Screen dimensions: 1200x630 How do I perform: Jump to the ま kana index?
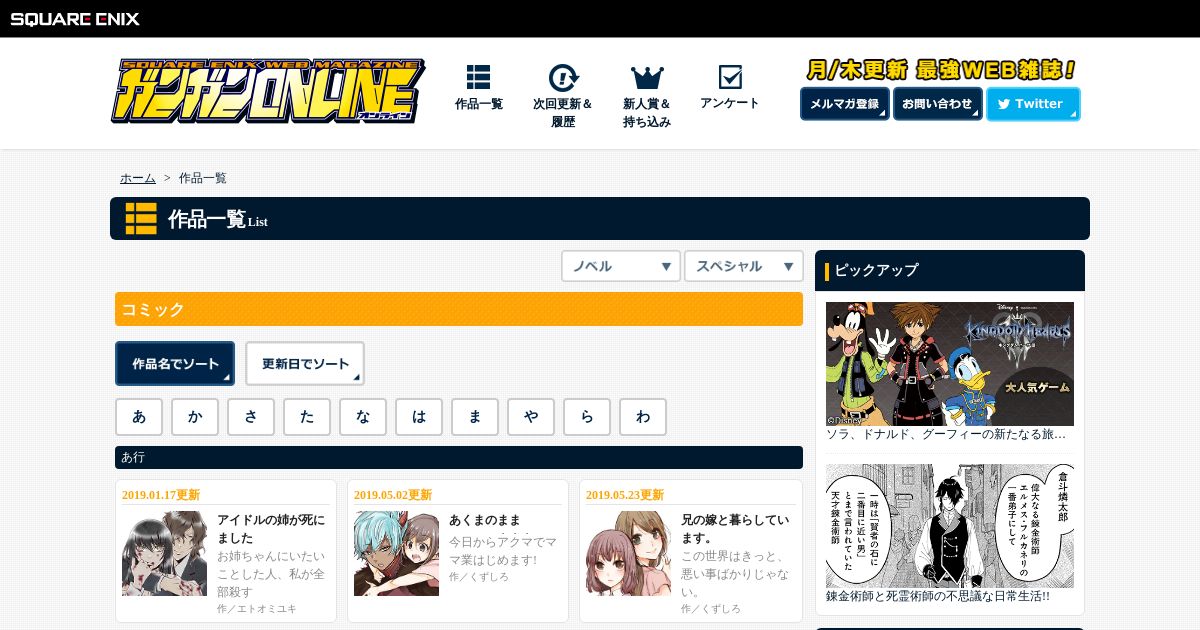pos(475,417)
